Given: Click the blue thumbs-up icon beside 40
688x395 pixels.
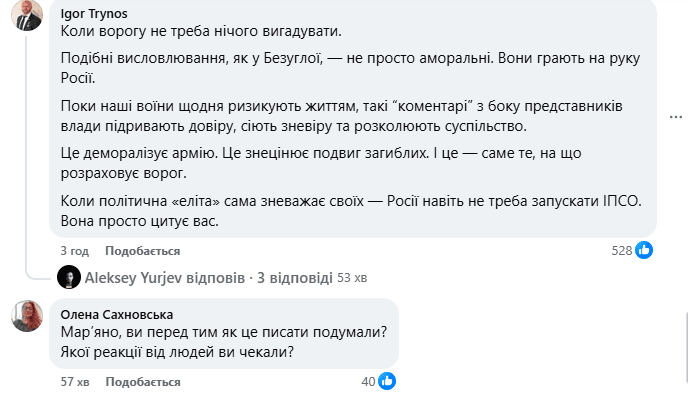Looking at the screenshot, I should pos(387,381).
